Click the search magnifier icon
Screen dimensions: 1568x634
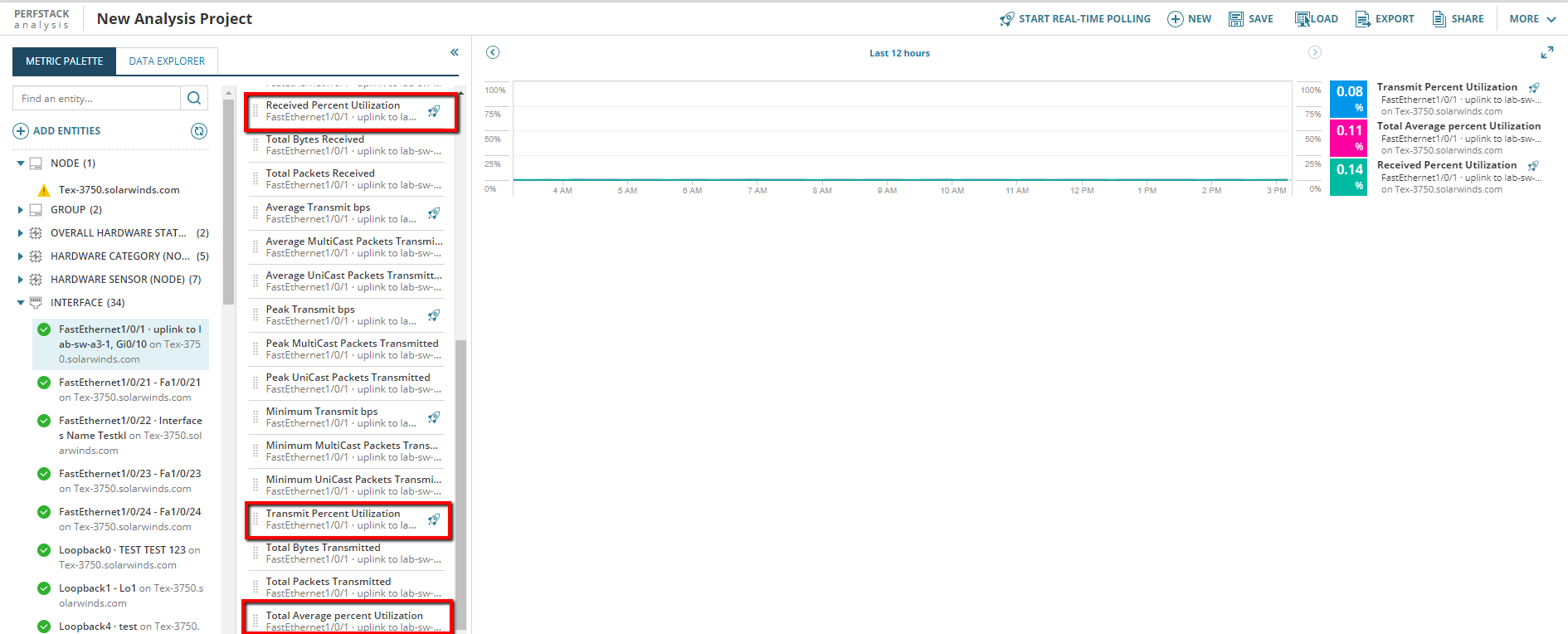pyautogui.click(x=194, y=98)
